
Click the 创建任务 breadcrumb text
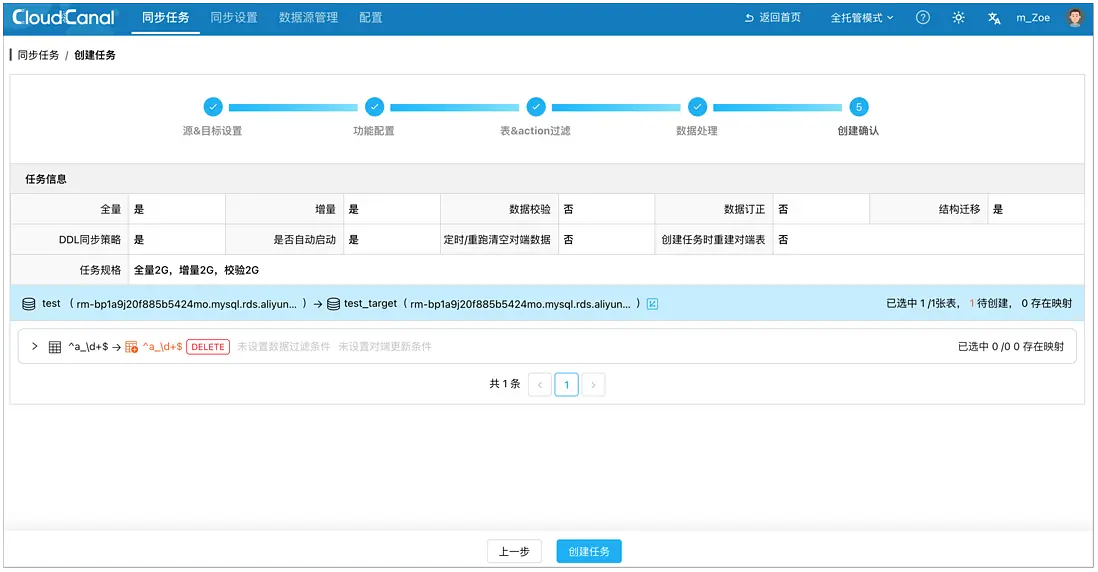[95, 55]
